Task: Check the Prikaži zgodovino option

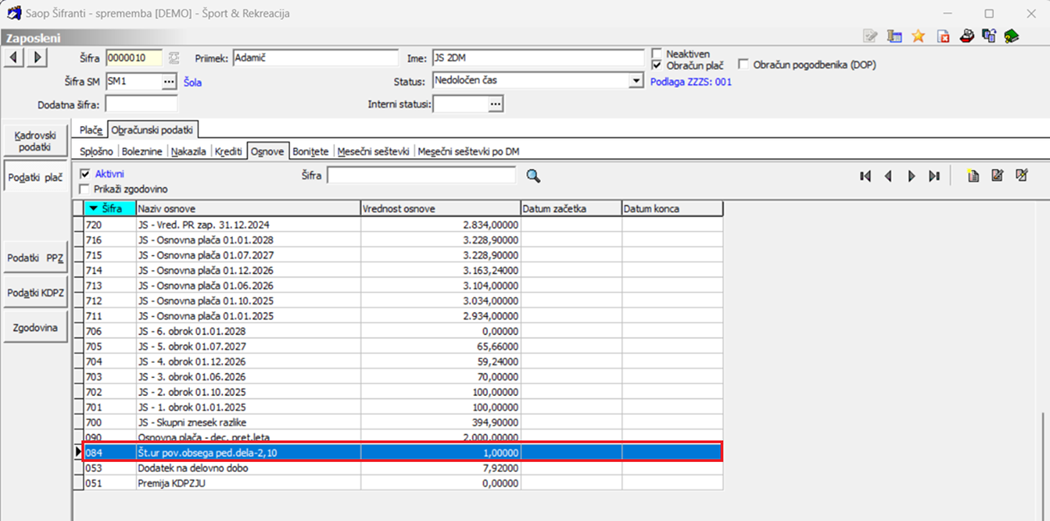Action: click(85, 188)
